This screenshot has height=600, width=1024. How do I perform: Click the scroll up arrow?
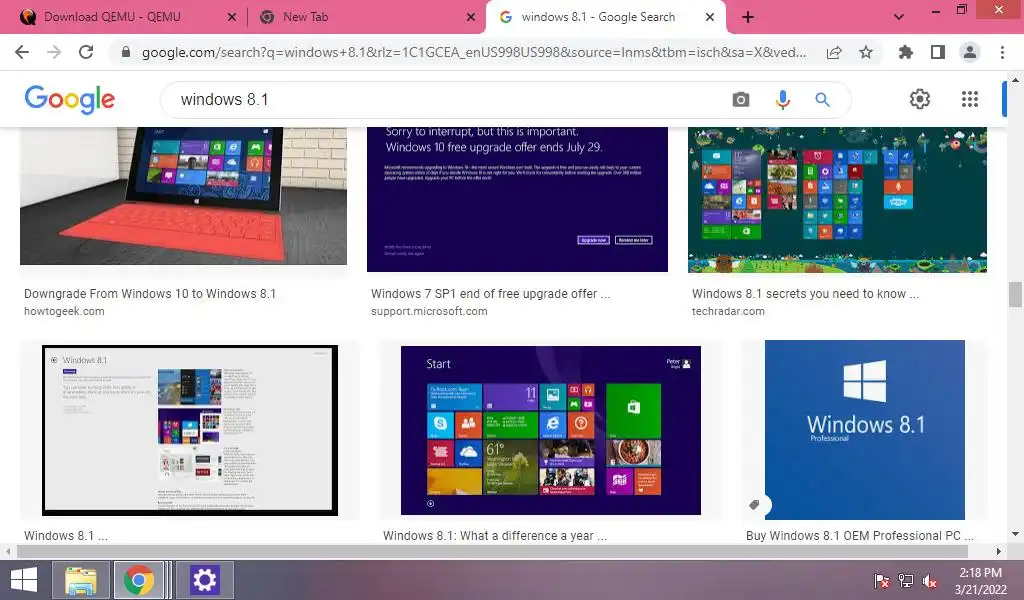1015,80
